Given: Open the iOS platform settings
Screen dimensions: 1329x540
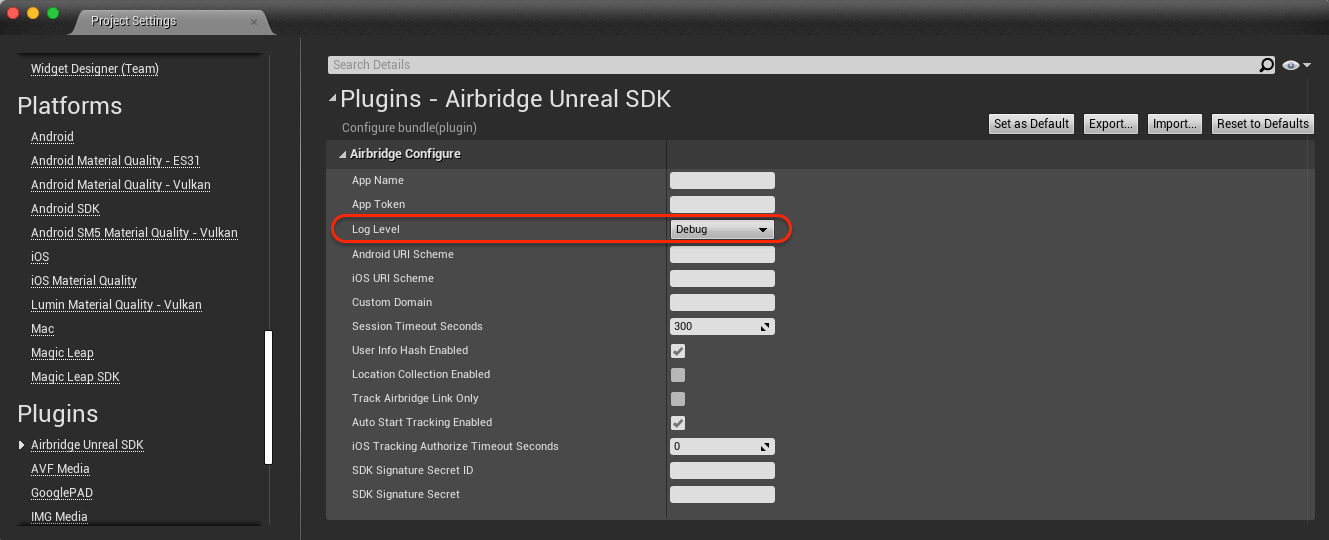Looking at the screenshot, I should (x=40, y=257).
